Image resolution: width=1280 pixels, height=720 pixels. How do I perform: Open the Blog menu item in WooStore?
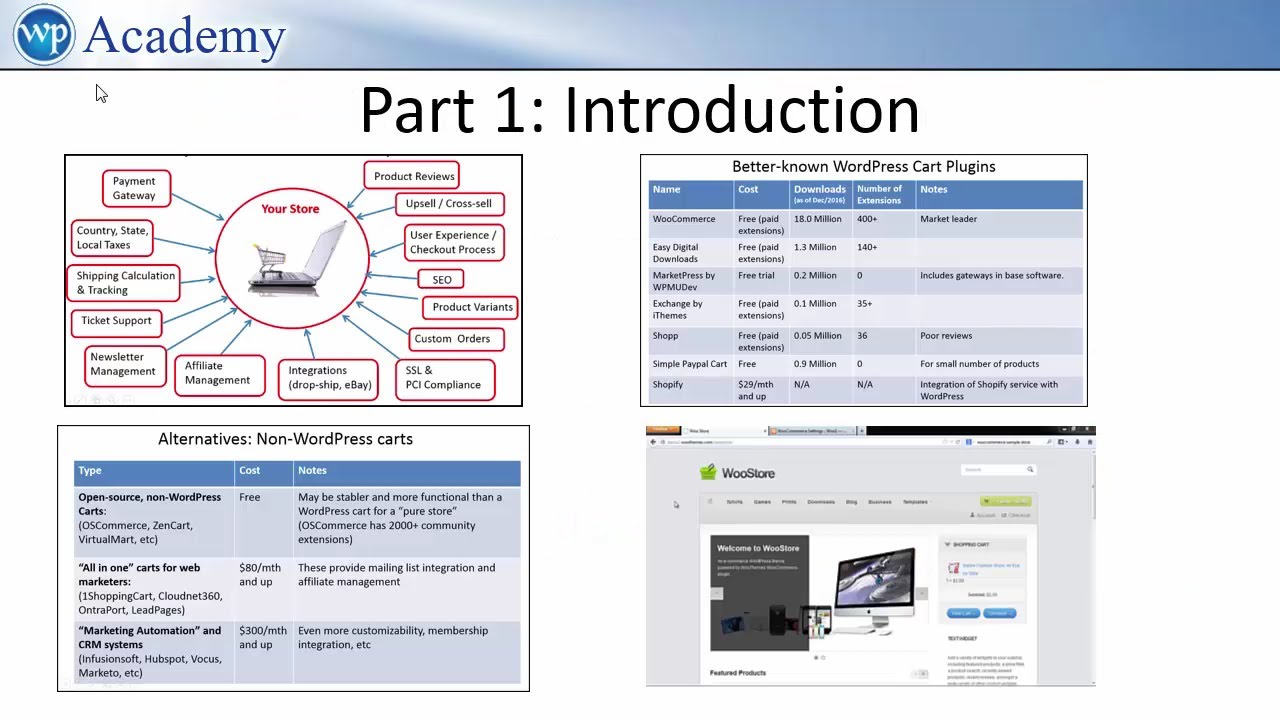pyautogui.click(x=851, y=502)
